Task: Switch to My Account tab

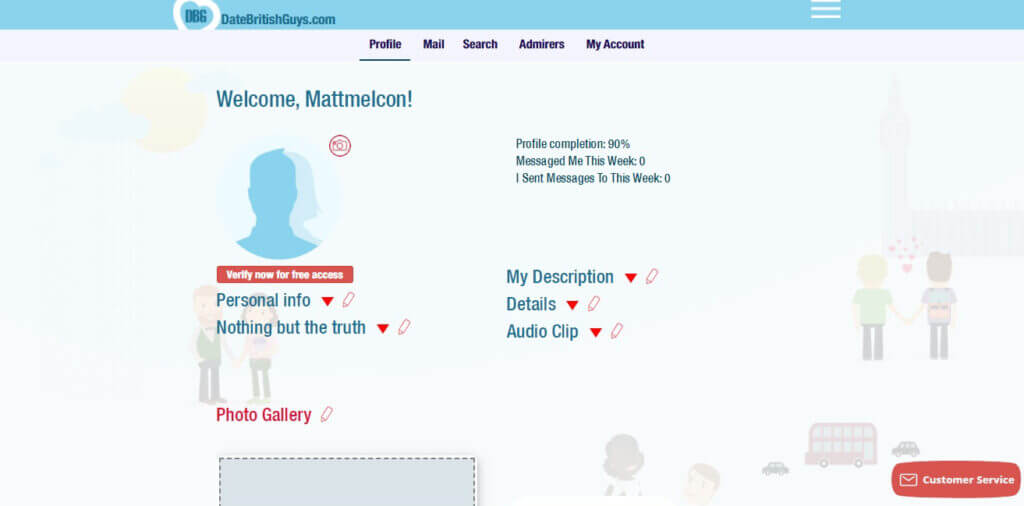Action: tap(615, 44)
